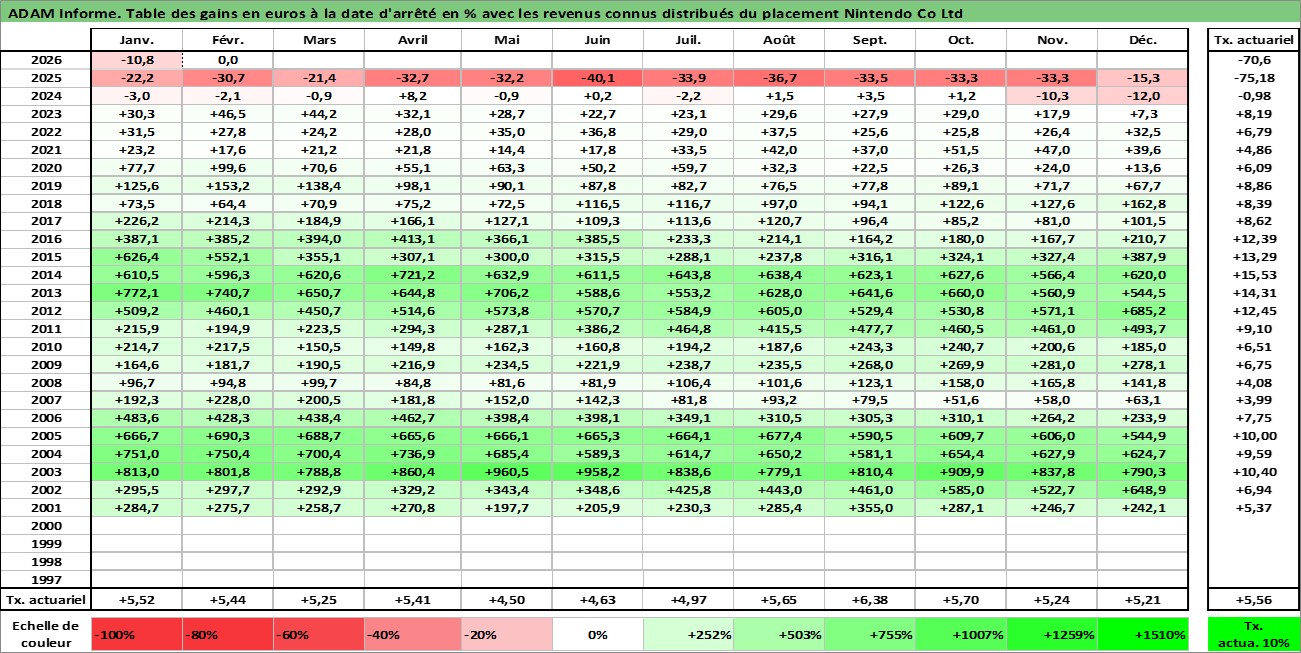Click the 'Févr.' column header
1301x653 pixels.
click(x=228, y=41)
